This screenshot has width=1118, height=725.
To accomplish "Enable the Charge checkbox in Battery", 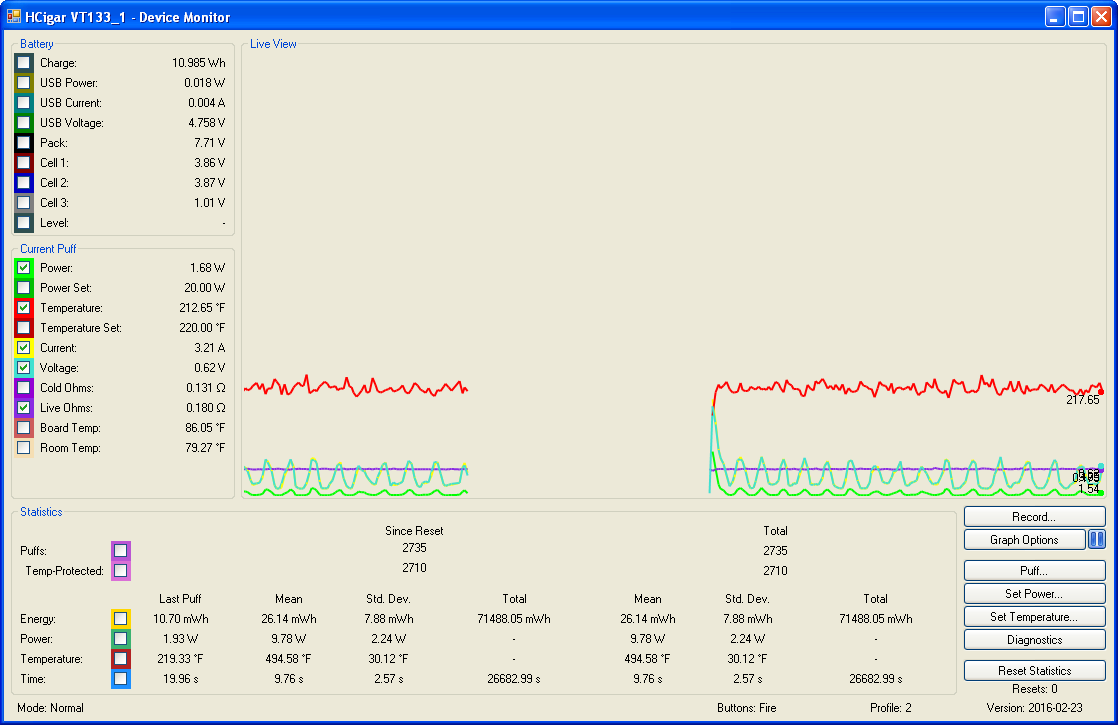I will tap(24, 63).
